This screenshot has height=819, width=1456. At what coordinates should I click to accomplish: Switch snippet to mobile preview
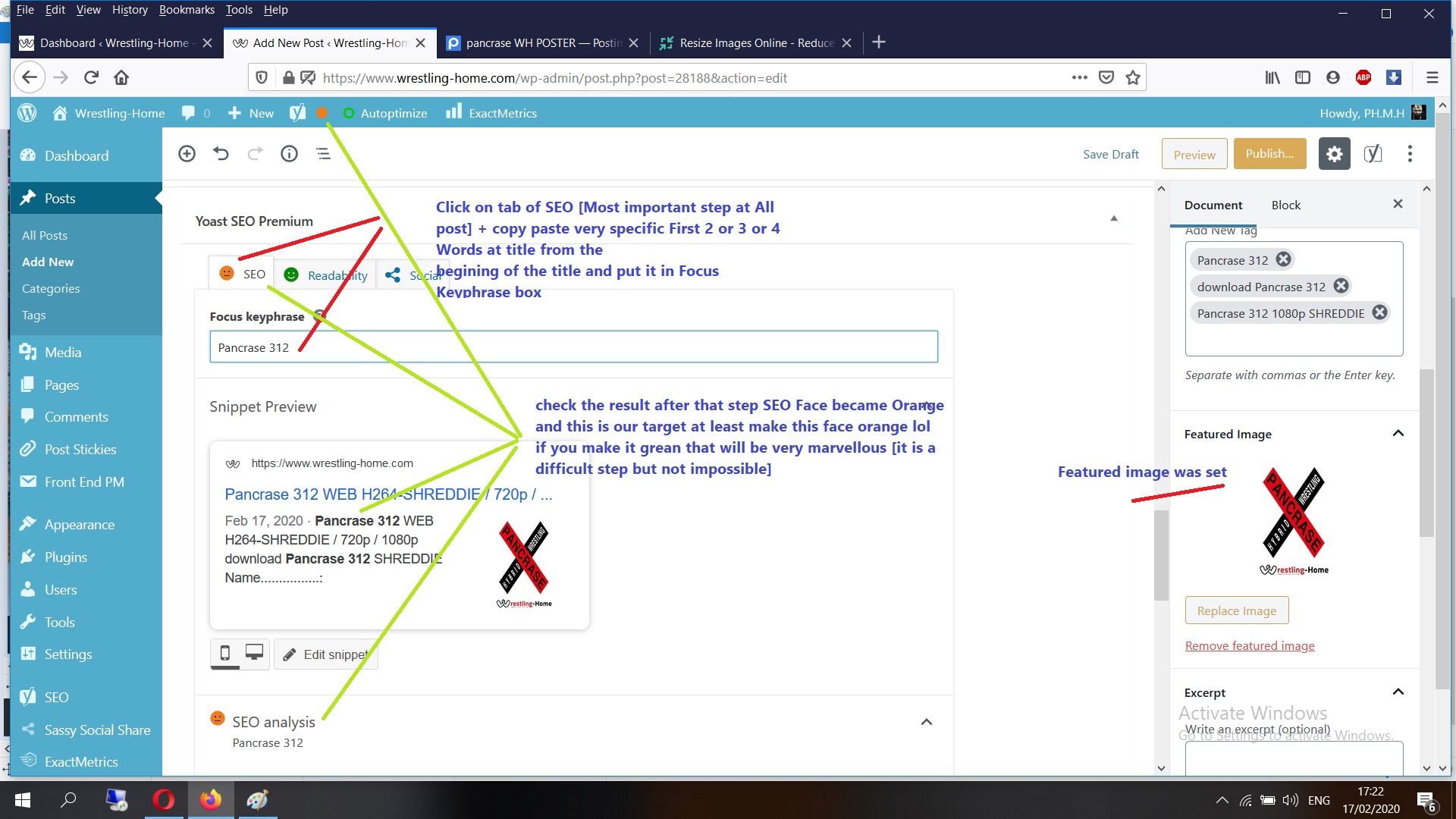(x=225, y=653)
